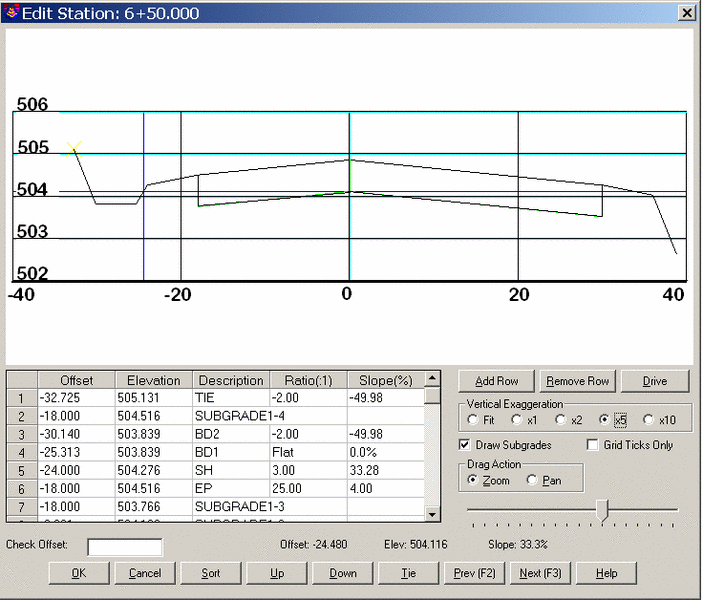Click the app icon in title bar
This screenshot has height=600, width=703.
(10, 12)
